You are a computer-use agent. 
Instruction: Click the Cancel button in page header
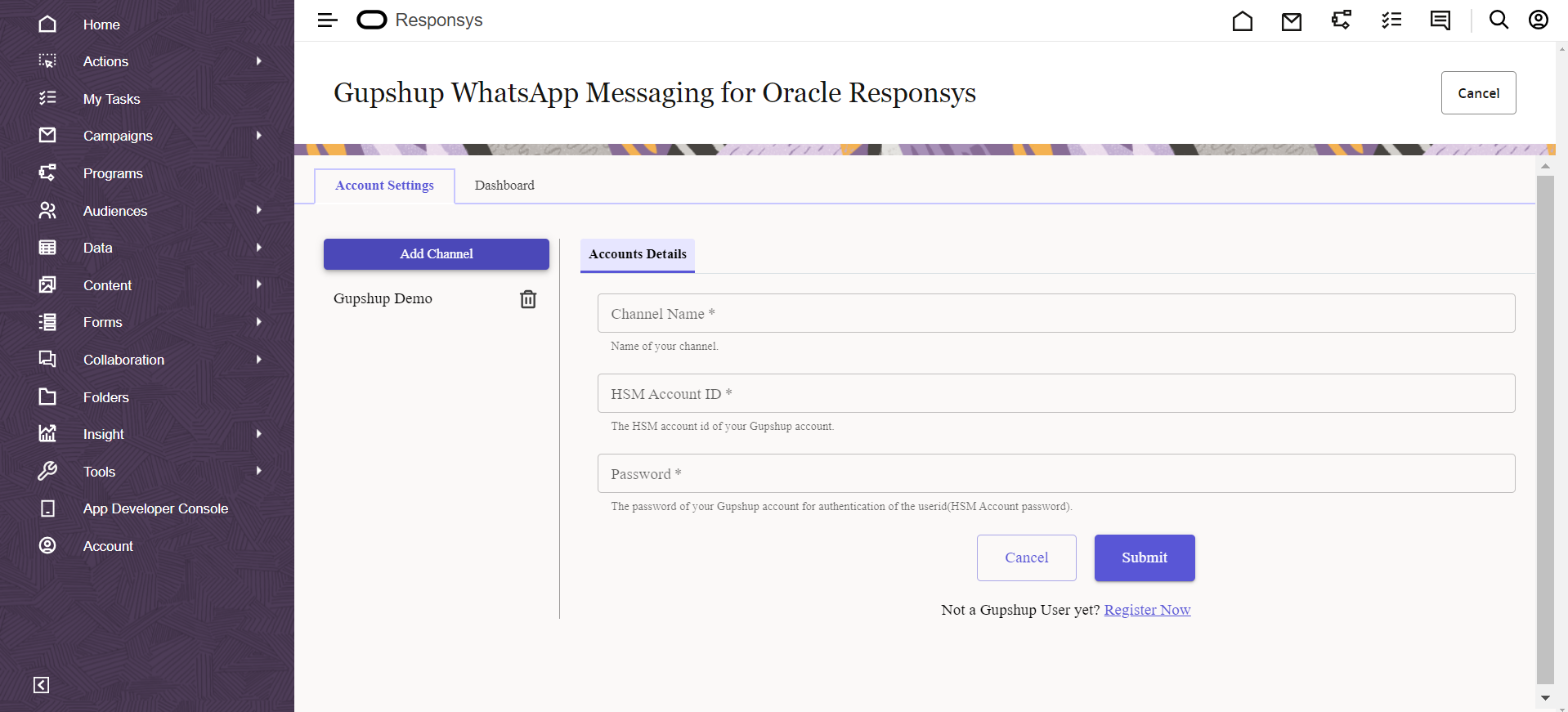pos(1478,93)
